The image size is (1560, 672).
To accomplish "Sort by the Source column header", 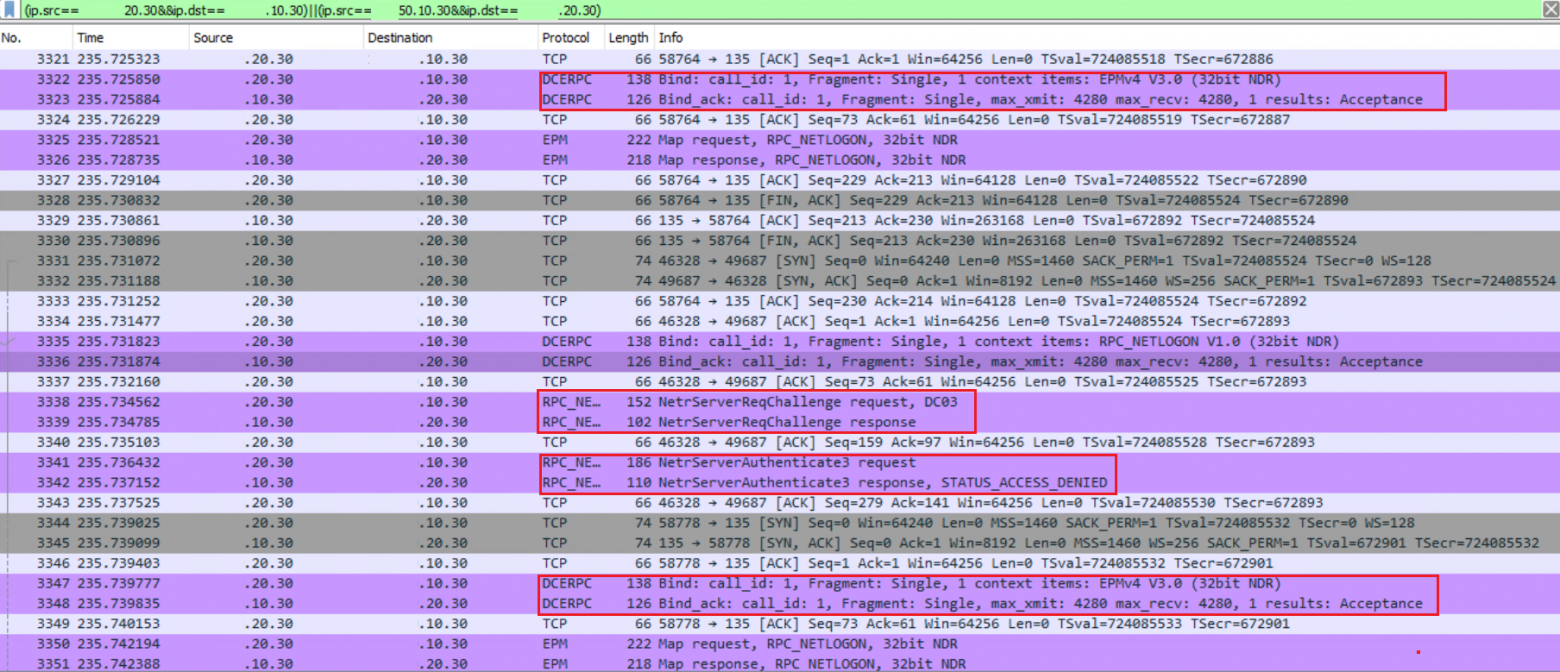I will (x=275, y=38).
